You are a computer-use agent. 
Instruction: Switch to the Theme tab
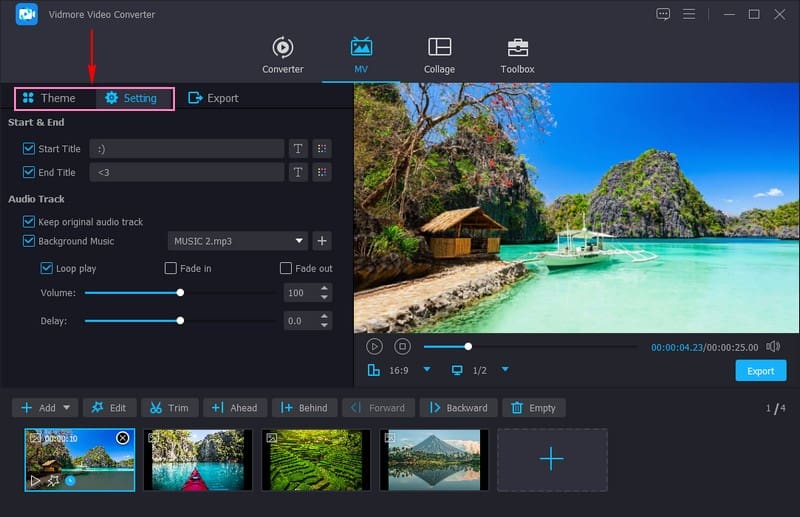coord(49,98)
